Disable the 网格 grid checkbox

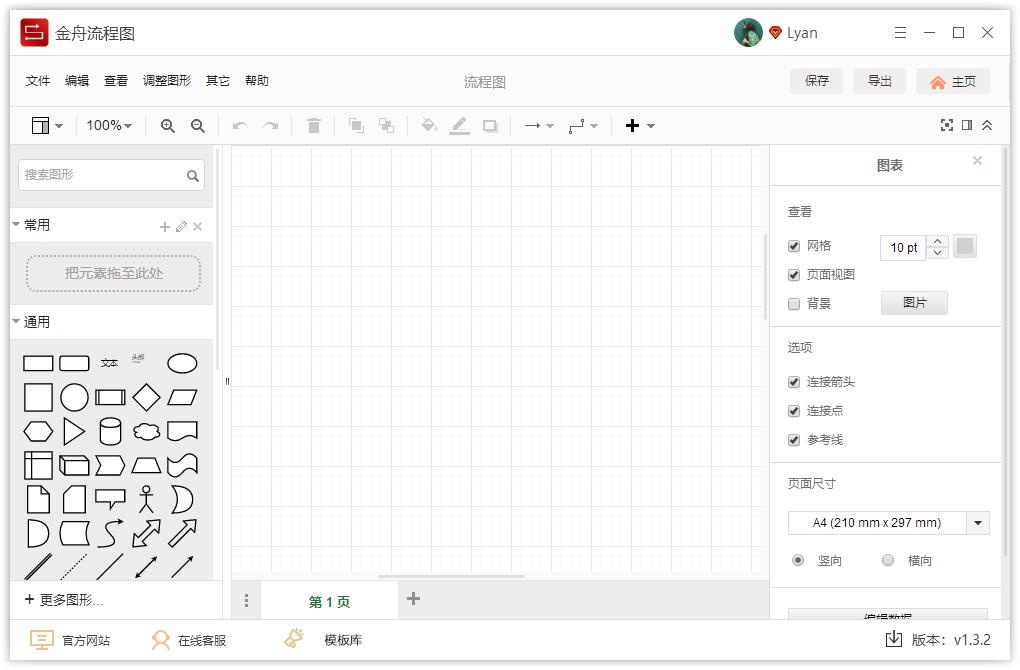(793, 246)
